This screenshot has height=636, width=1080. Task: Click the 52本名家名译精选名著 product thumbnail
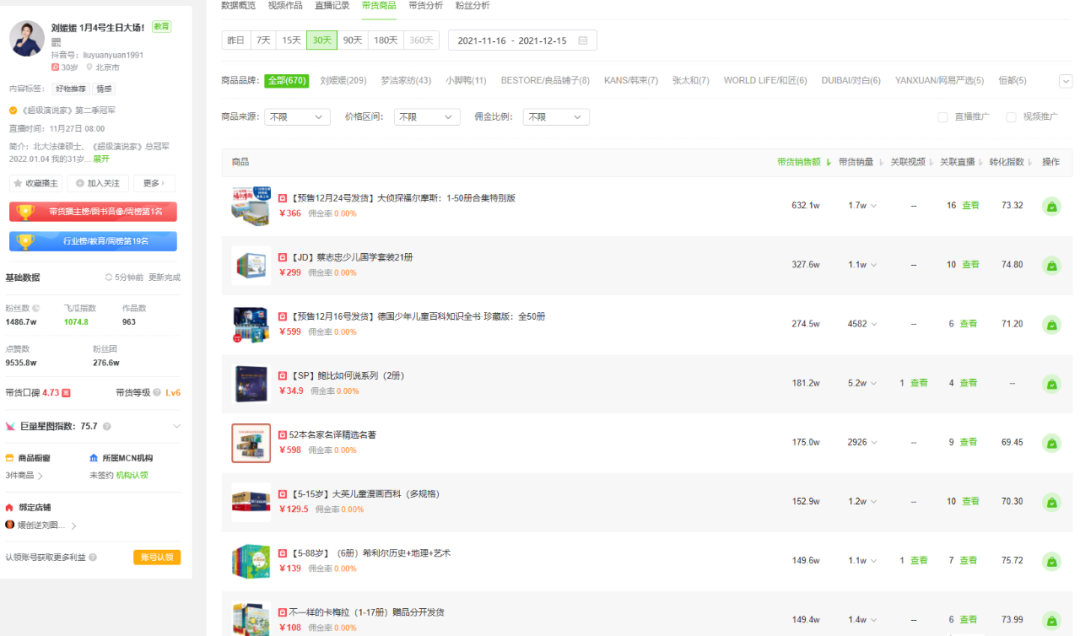click(251, 443)
